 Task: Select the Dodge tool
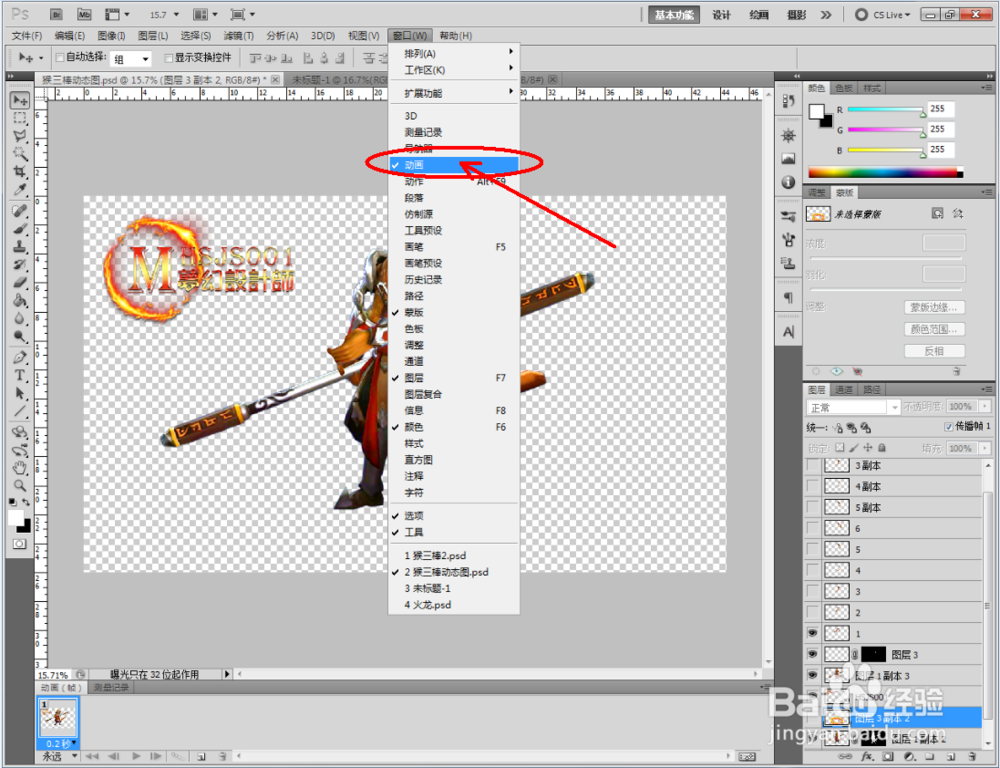20,336
